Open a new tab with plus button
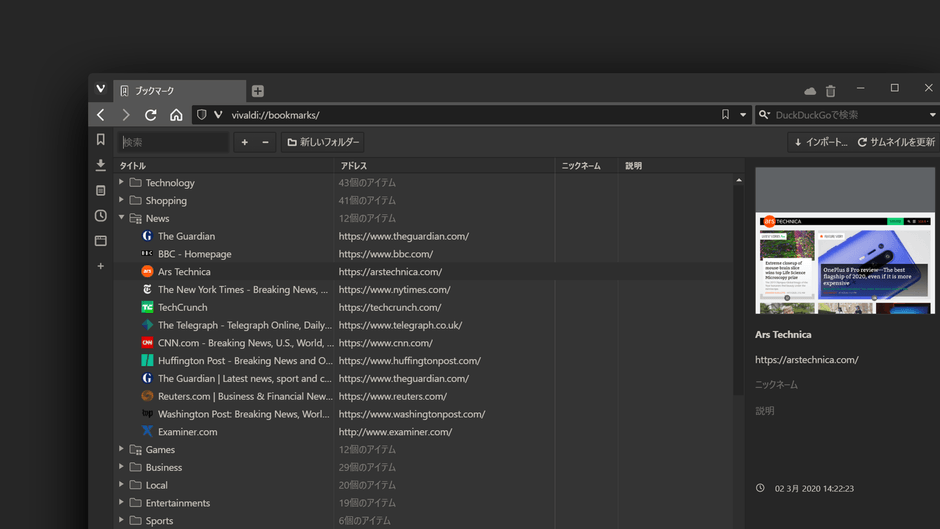 (x=258, y=91)
